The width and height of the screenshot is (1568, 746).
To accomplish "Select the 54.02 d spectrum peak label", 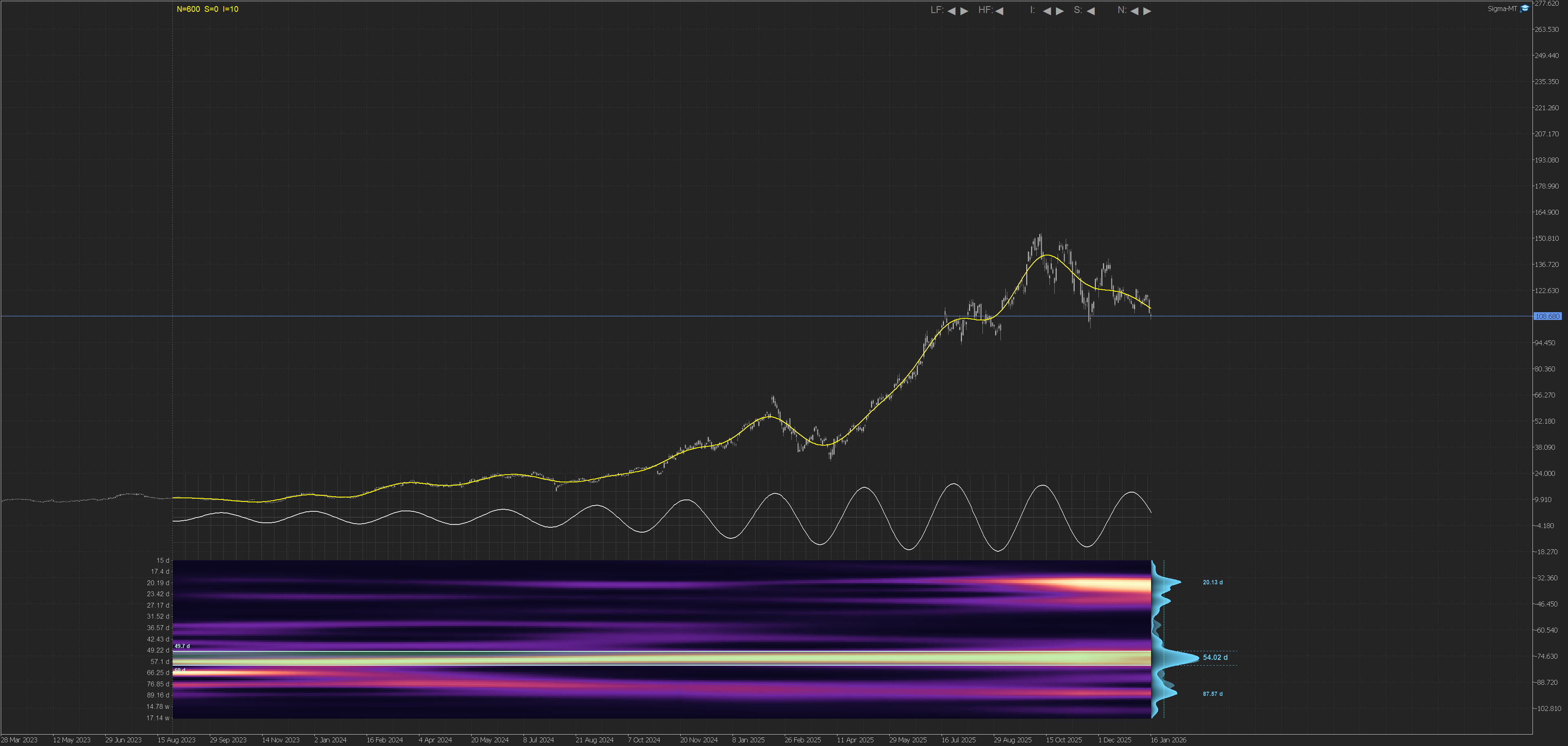I will pos(1215,657).
